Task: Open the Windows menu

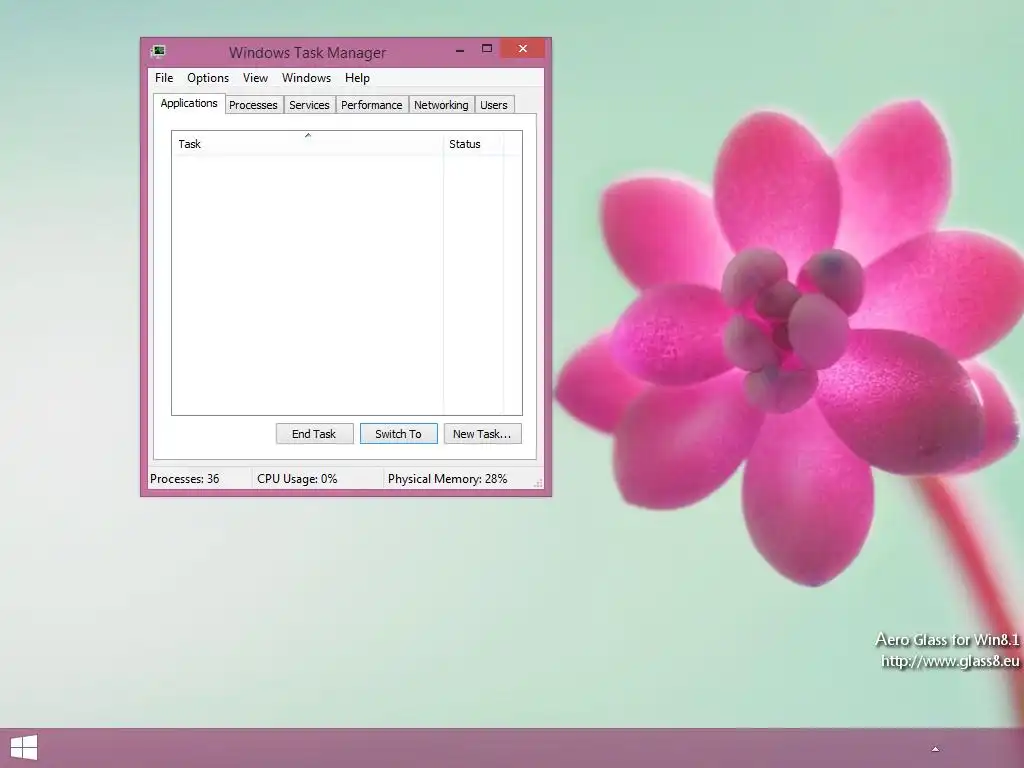Action: tap(306, 78)
